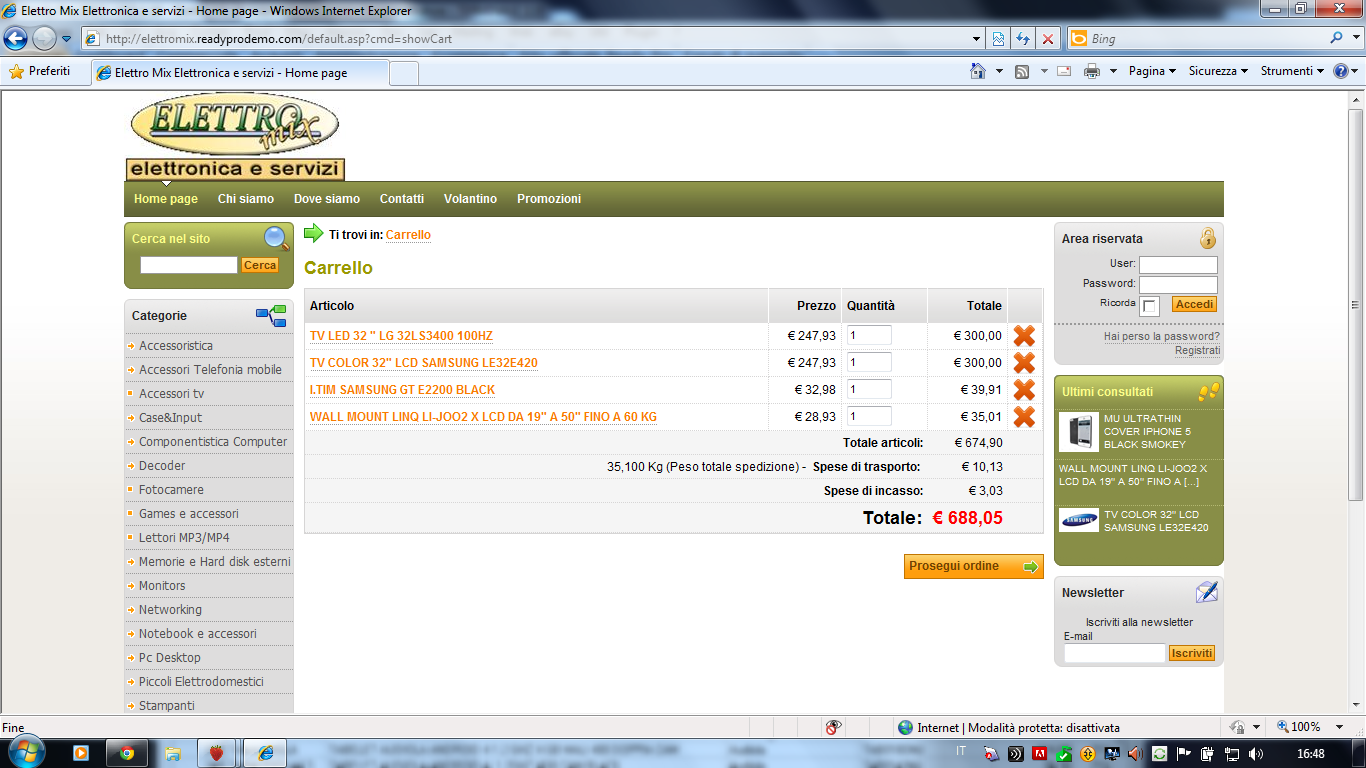Click the Cerca search button
The height and width of the screenshot is (768, 1366).
tap(260, 265)
